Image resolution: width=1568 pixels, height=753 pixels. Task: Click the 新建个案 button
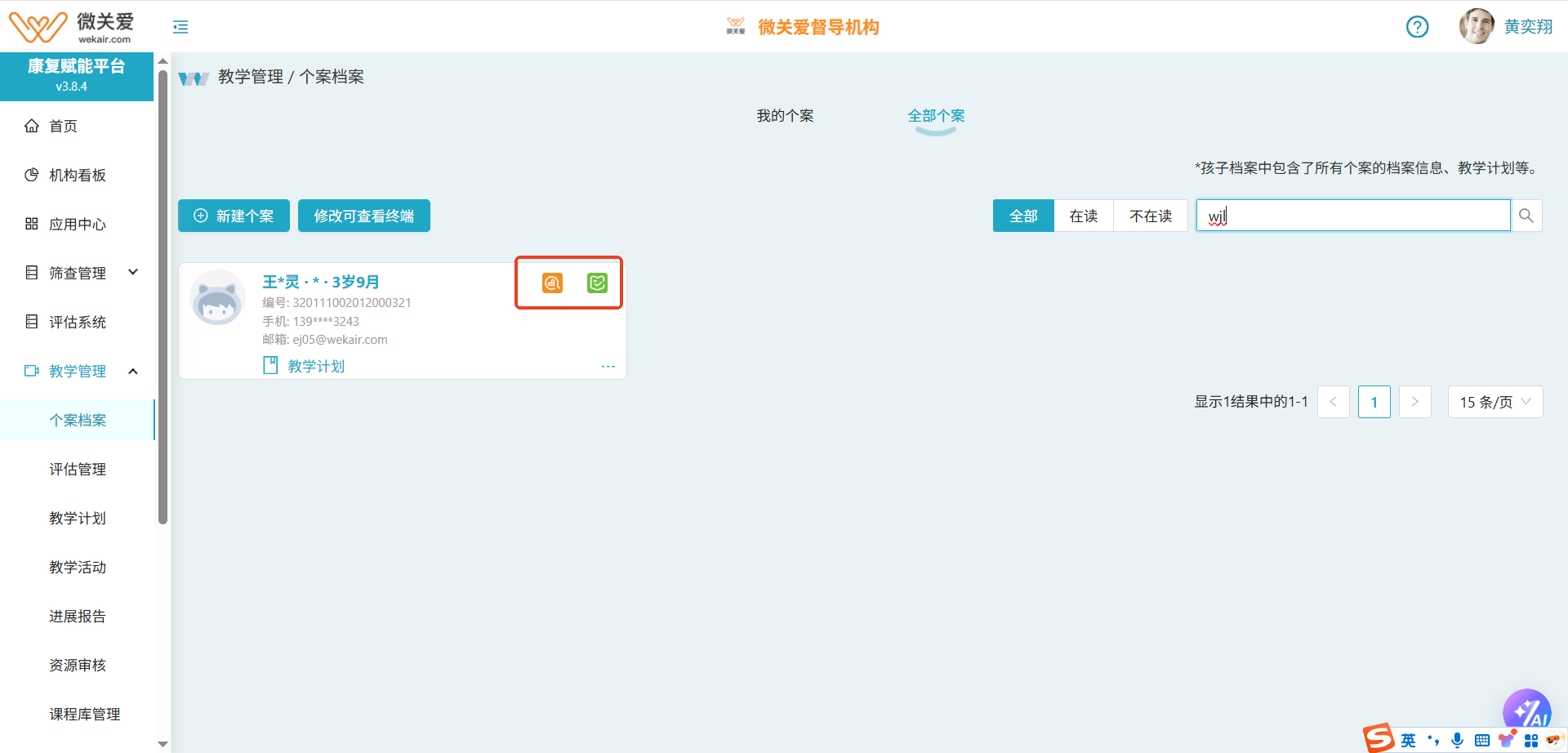coord(234,216)
